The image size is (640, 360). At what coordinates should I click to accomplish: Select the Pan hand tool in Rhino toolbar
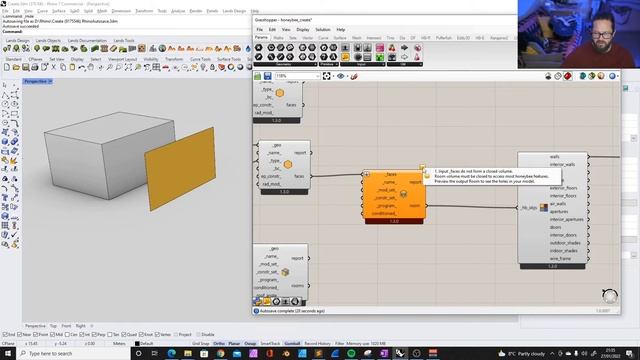pyautogui.click(x=91, y=67)
